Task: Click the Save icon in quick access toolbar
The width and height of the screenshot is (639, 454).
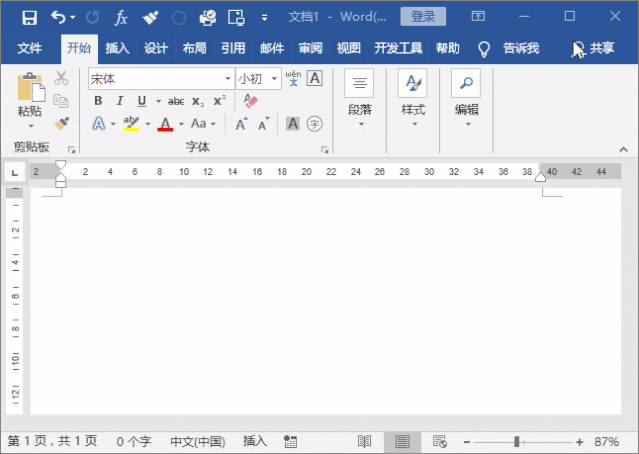Action: (x=29, y=18)
